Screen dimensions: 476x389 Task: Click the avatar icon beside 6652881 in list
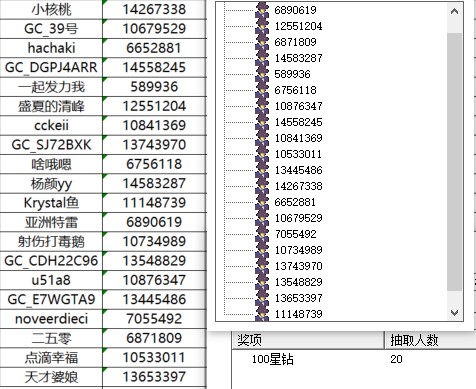click(262, 202)
